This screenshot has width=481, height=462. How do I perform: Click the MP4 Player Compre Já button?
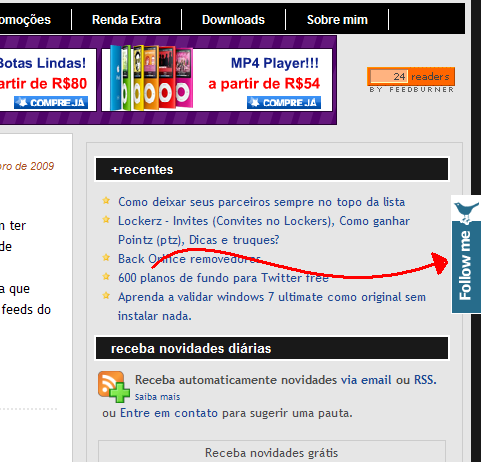[x=284, y=102]
